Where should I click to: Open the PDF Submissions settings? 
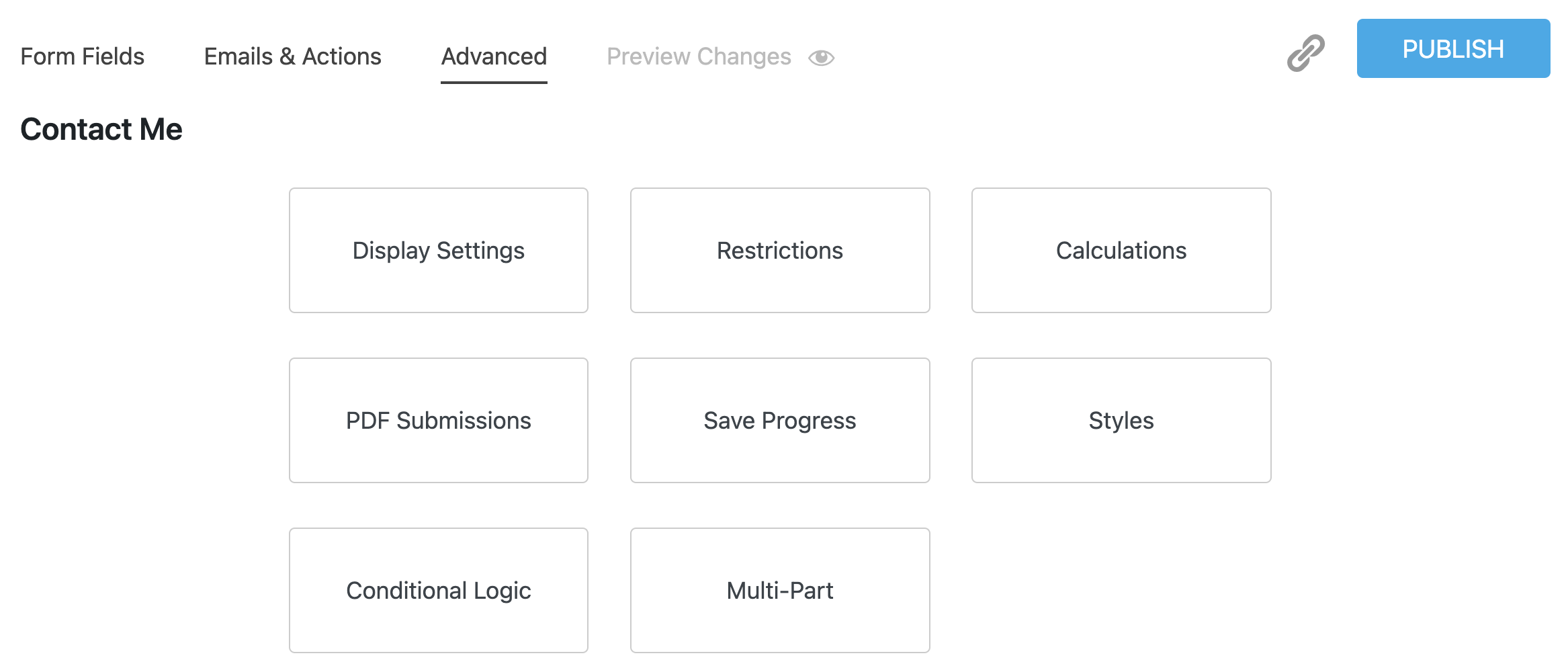click(x=438, y=421)
